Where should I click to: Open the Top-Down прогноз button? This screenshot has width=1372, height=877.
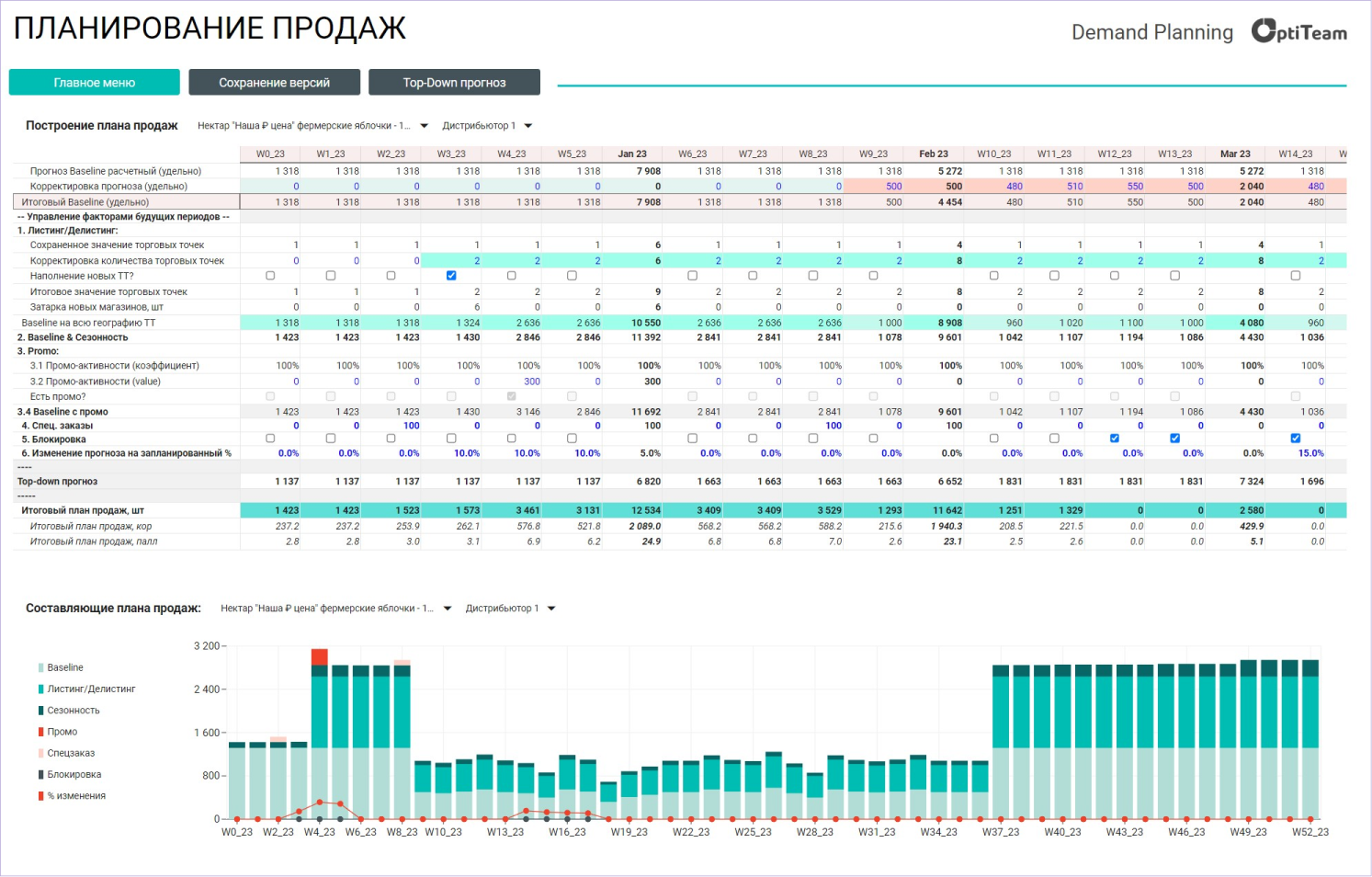(x=454, y=82)
